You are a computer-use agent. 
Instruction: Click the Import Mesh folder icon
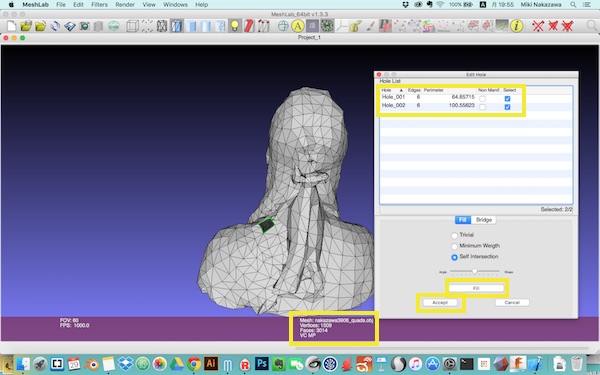[41, 26]
